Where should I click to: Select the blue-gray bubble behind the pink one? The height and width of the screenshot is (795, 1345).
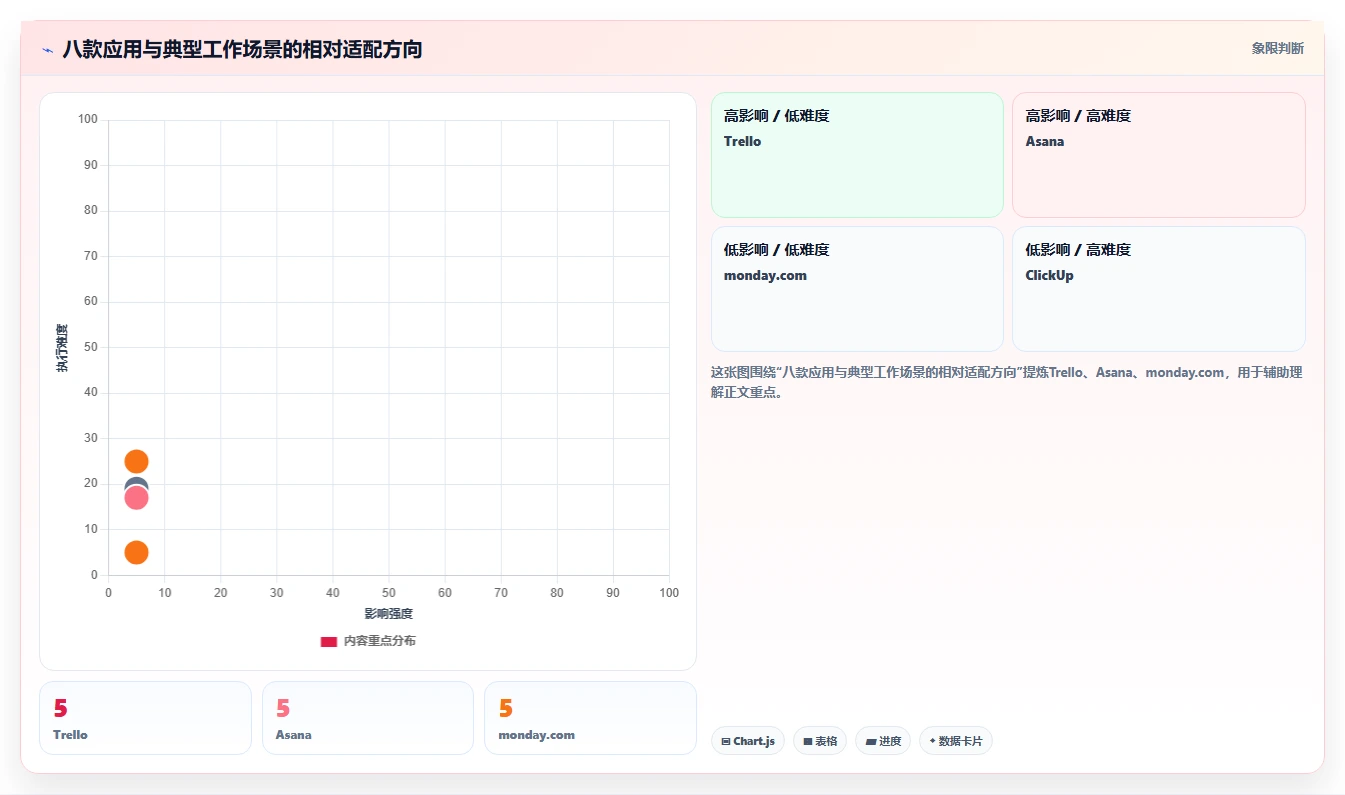click(x=137, y=483)
